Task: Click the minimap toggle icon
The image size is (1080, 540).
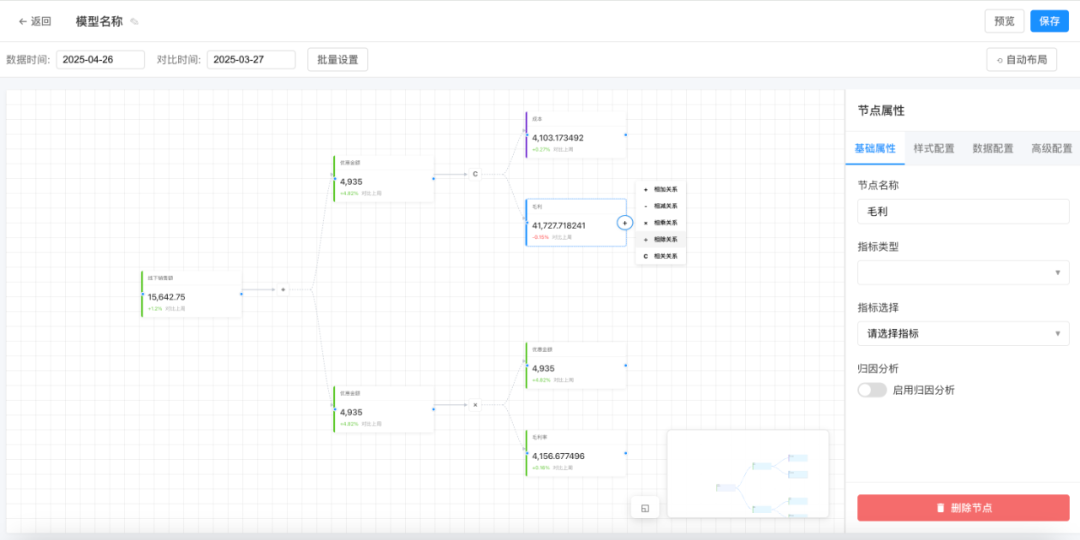Action: pyautogui.click(x=645, y=508)
